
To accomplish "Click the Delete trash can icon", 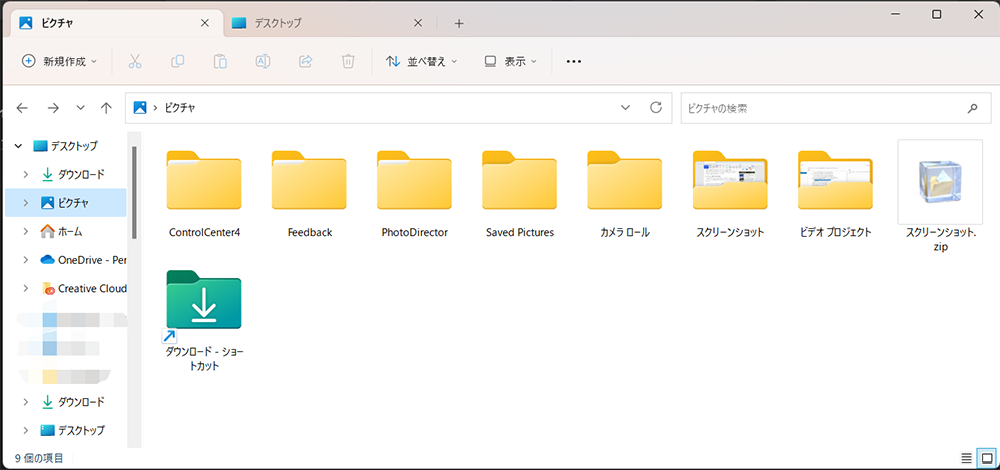I will (348, 61).
